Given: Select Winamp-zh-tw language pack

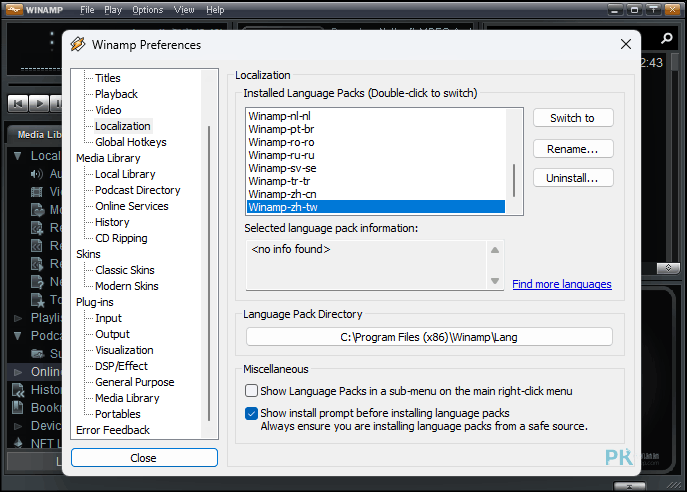Looking at the screenshot, I should [375, 207].
